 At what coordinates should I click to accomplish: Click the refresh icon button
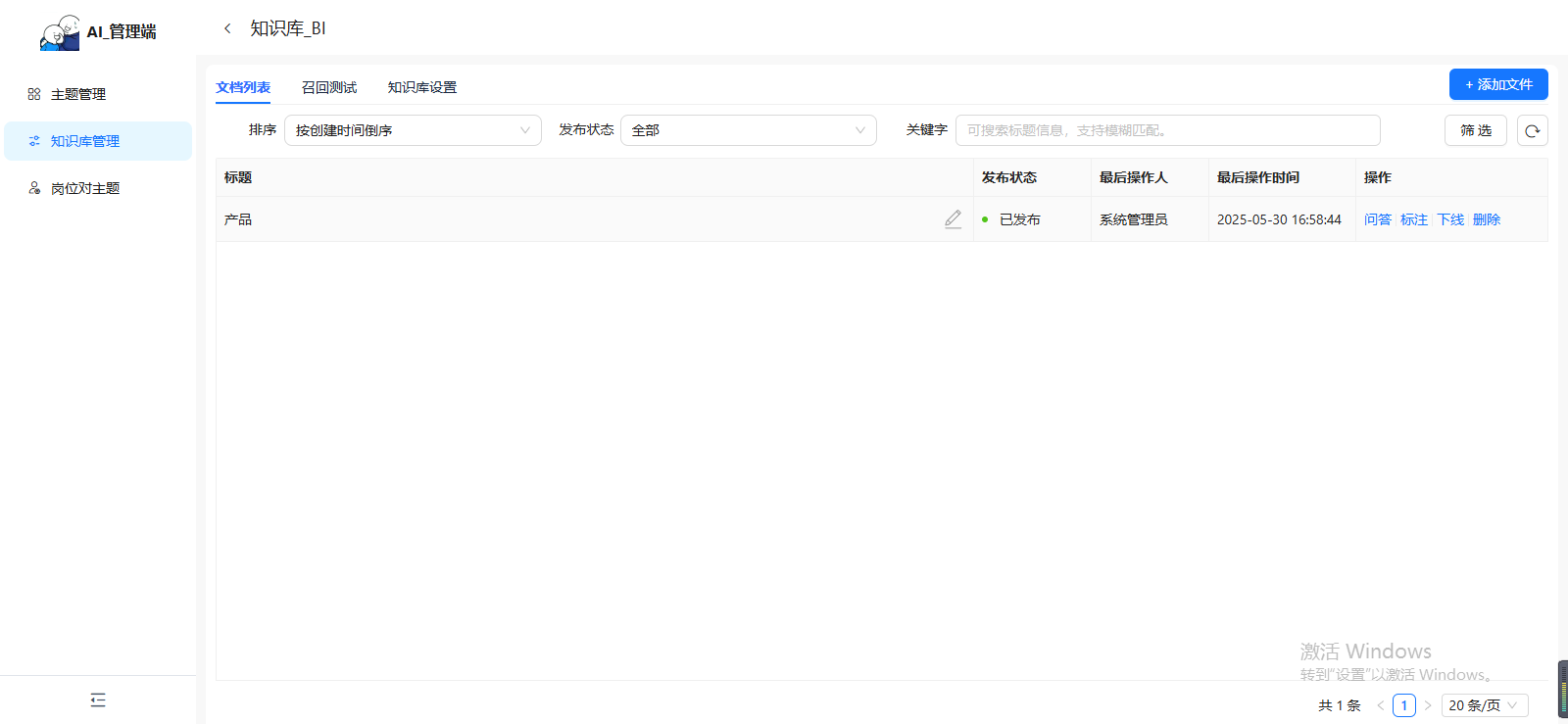point(1532,130)
